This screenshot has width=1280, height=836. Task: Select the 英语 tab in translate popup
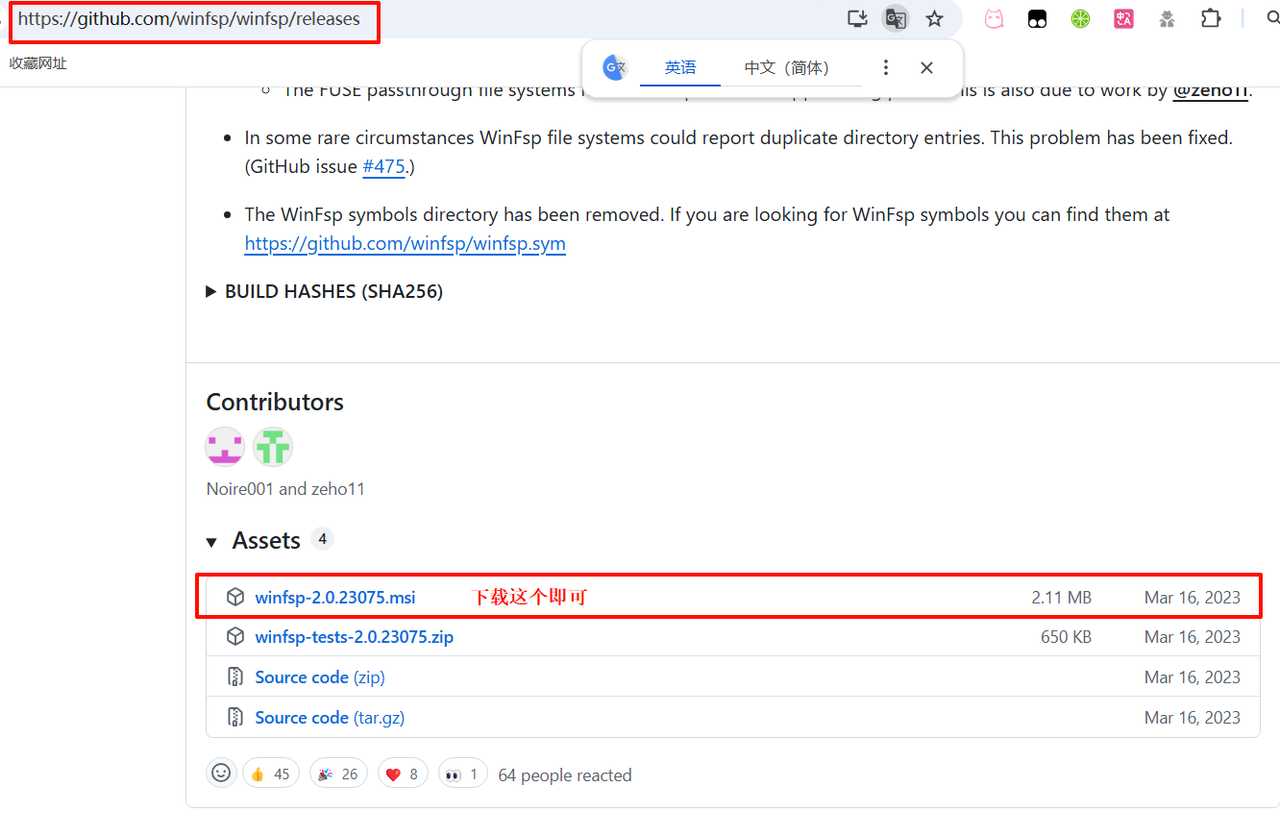(x=680, y=68)
